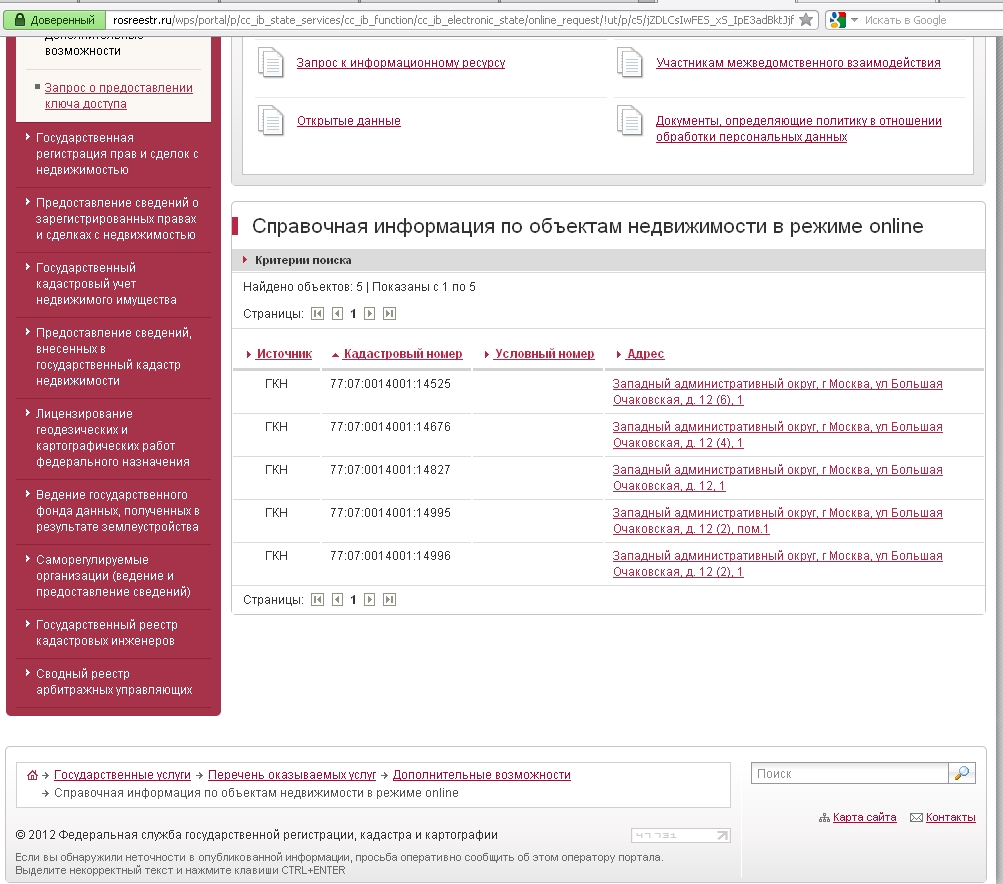Click the home icon in breadcrumbs
This screenshot has height=884, width=1003.
[x=32, y=775]
